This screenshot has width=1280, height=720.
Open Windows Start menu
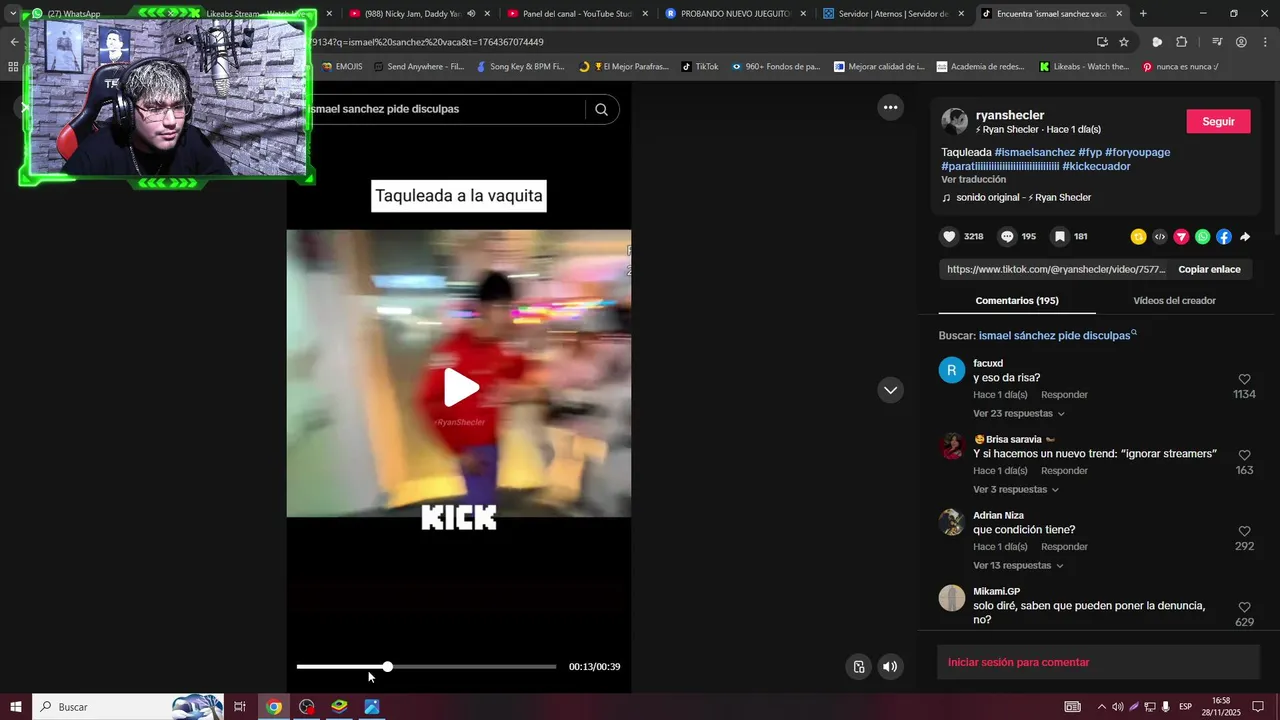pyautogui.click(x=16, y=707)
